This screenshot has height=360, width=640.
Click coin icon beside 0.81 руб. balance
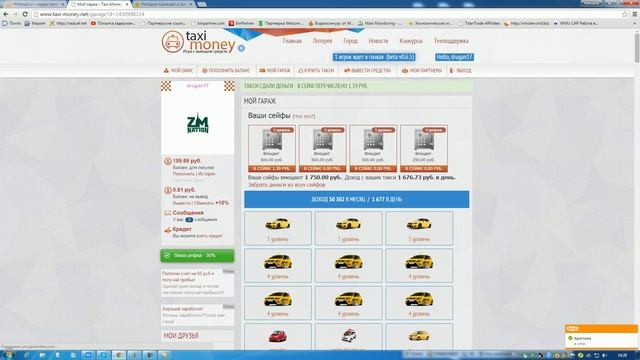167,190
